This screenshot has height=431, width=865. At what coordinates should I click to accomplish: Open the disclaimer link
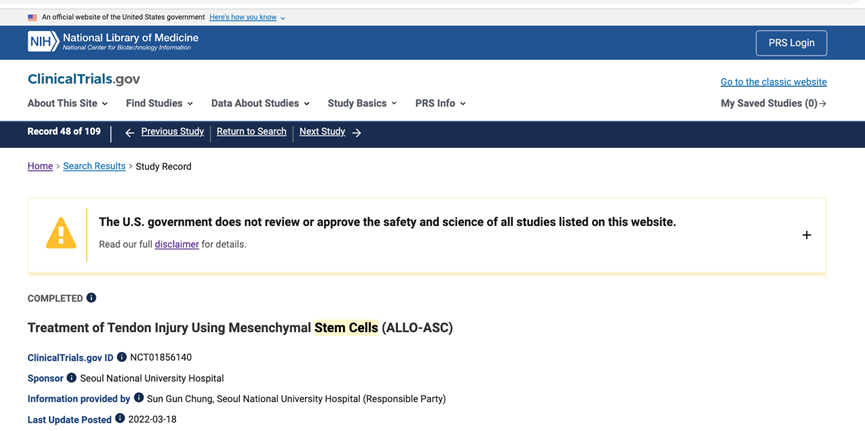coord(177,244)
